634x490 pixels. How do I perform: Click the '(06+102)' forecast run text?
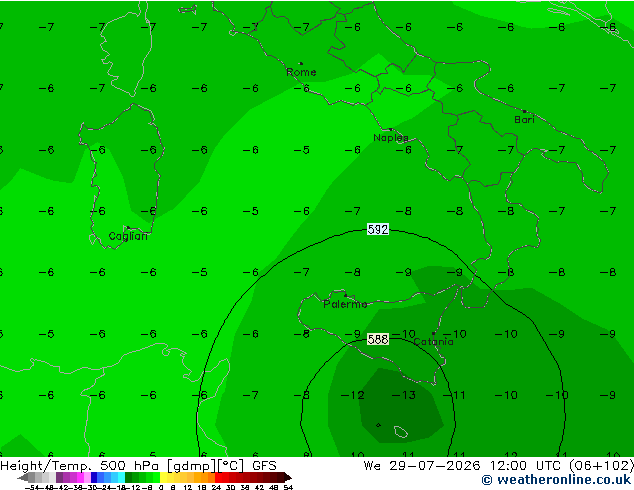602,466
